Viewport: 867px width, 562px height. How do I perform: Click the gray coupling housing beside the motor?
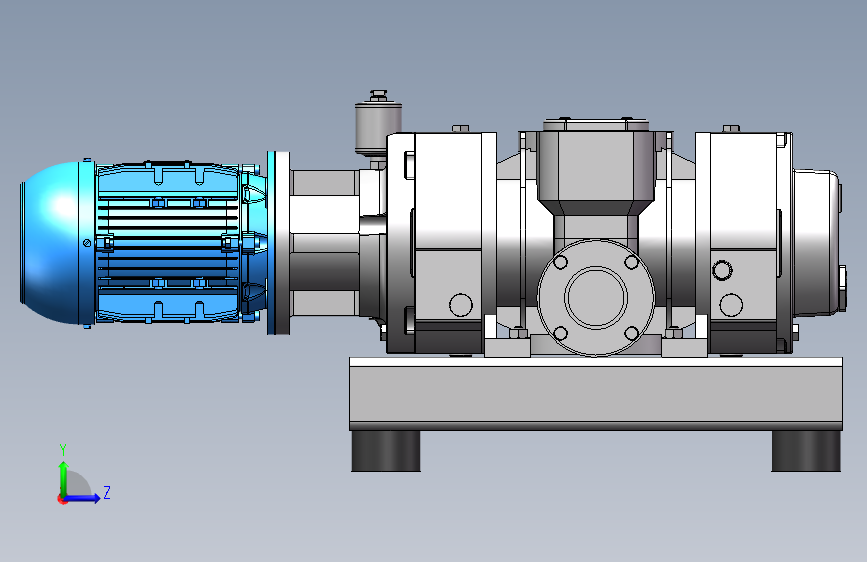[325, 242]
